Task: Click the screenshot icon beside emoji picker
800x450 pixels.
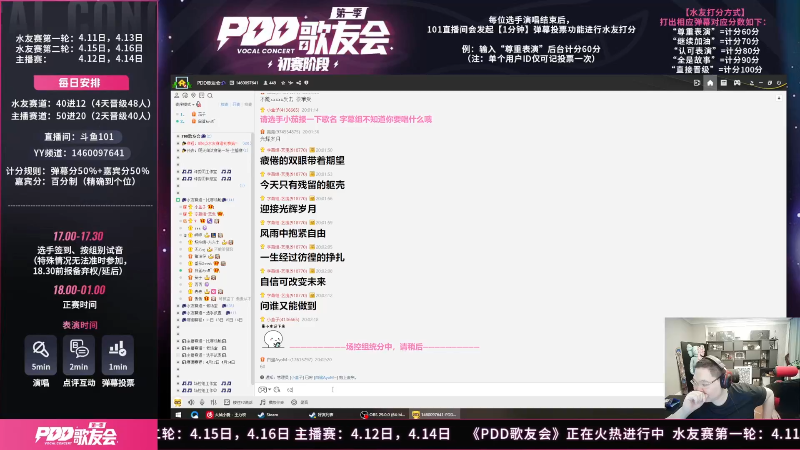Action: point(277,390)
